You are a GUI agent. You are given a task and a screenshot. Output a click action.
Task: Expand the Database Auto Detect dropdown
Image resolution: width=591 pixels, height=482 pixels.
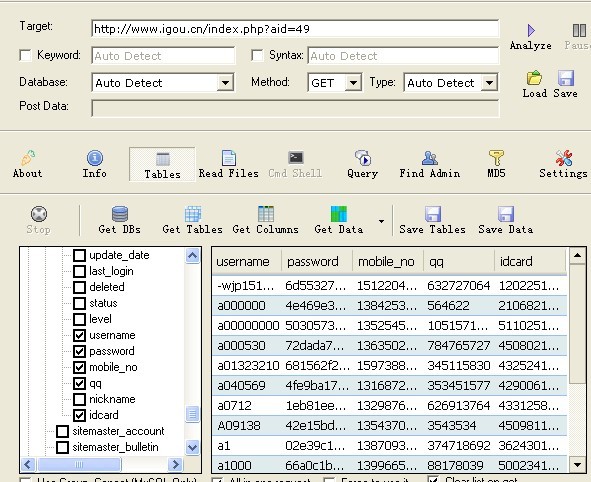click(225, 83)
